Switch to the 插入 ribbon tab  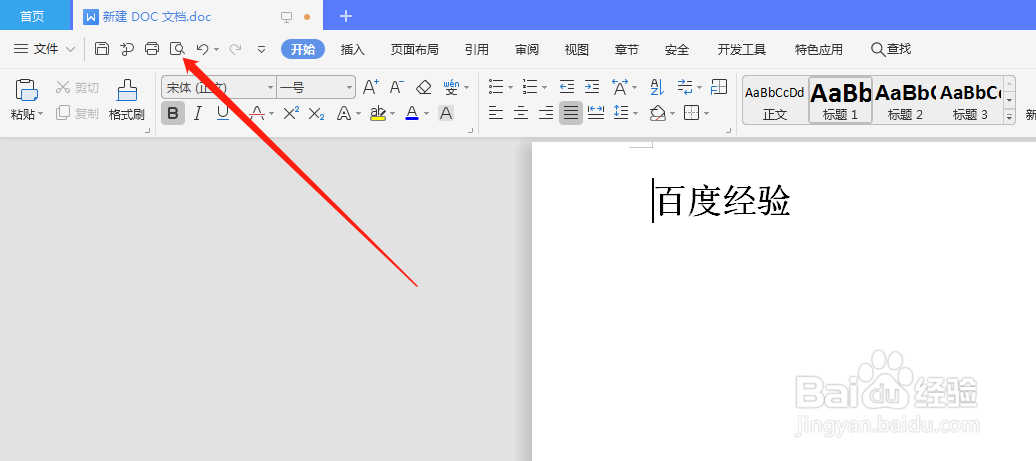[353, 49]
